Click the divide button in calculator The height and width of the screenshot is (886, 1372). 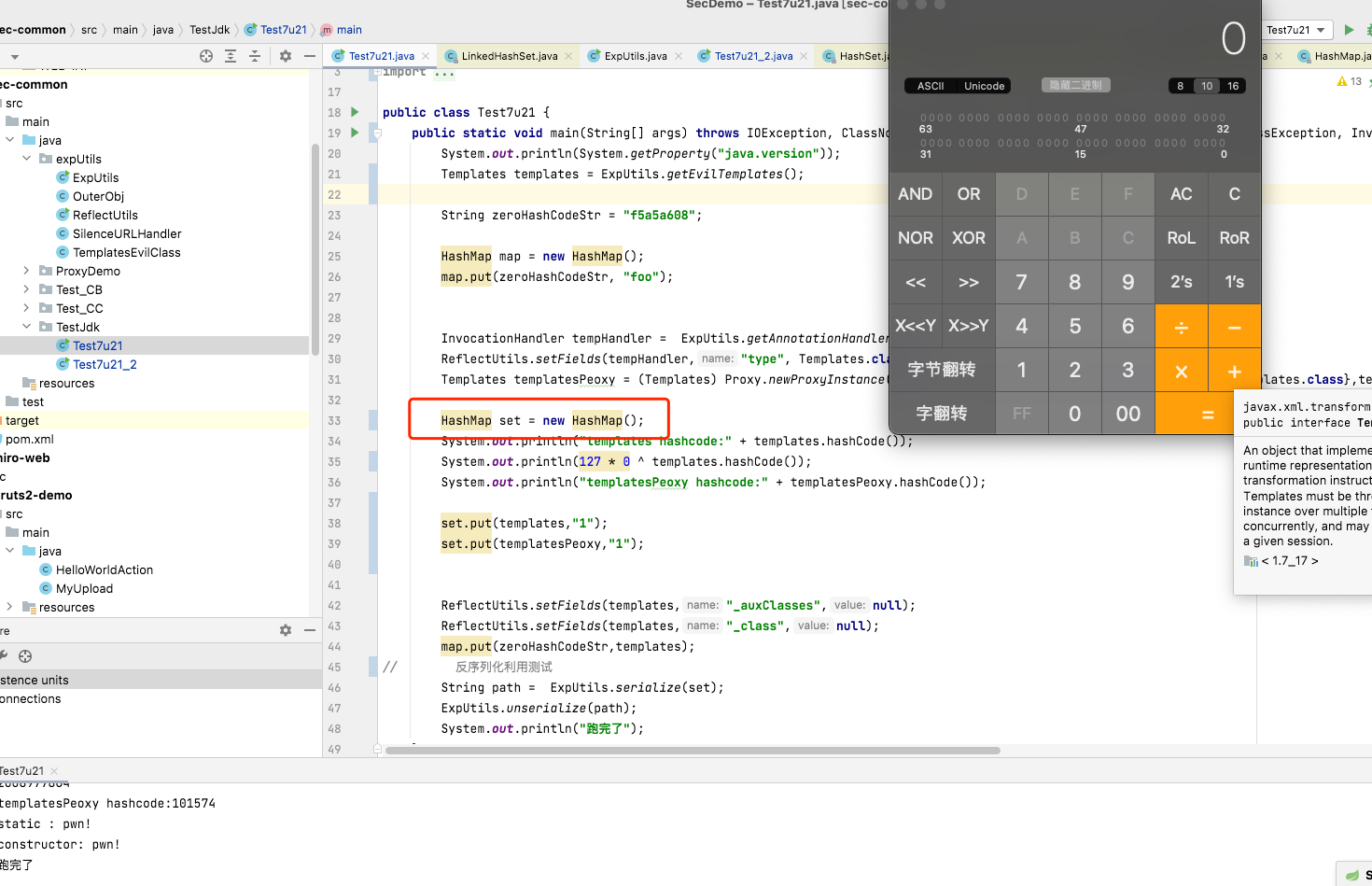pos(1181,327)
